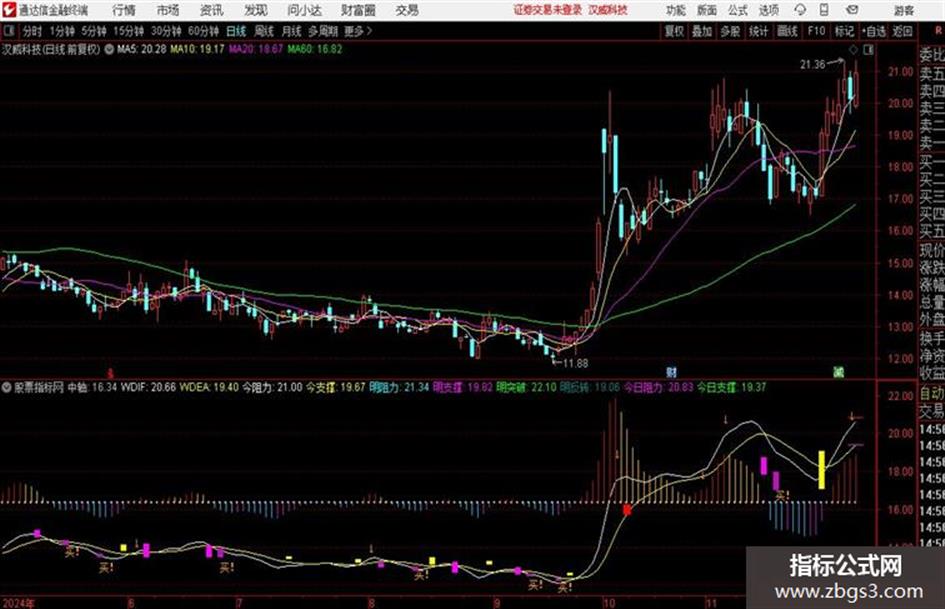Viewport: 945px width, 609px height.
Task: Open the envelope message icon
Action: tap(852, 10)
